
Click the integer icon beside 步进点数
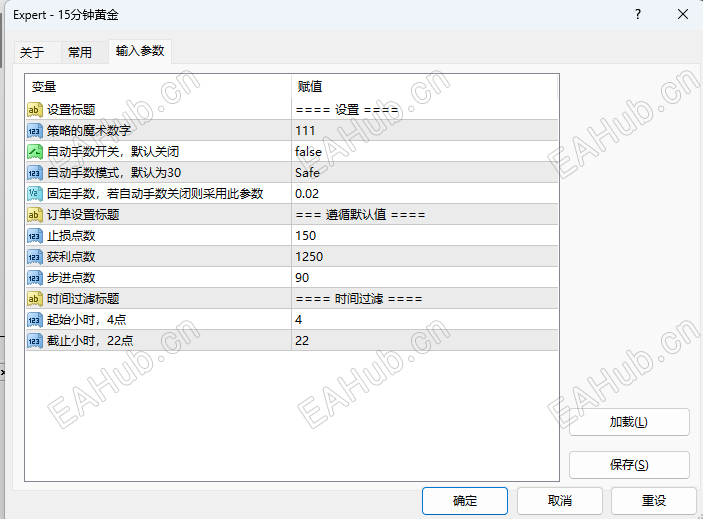[x=35, y=278]
